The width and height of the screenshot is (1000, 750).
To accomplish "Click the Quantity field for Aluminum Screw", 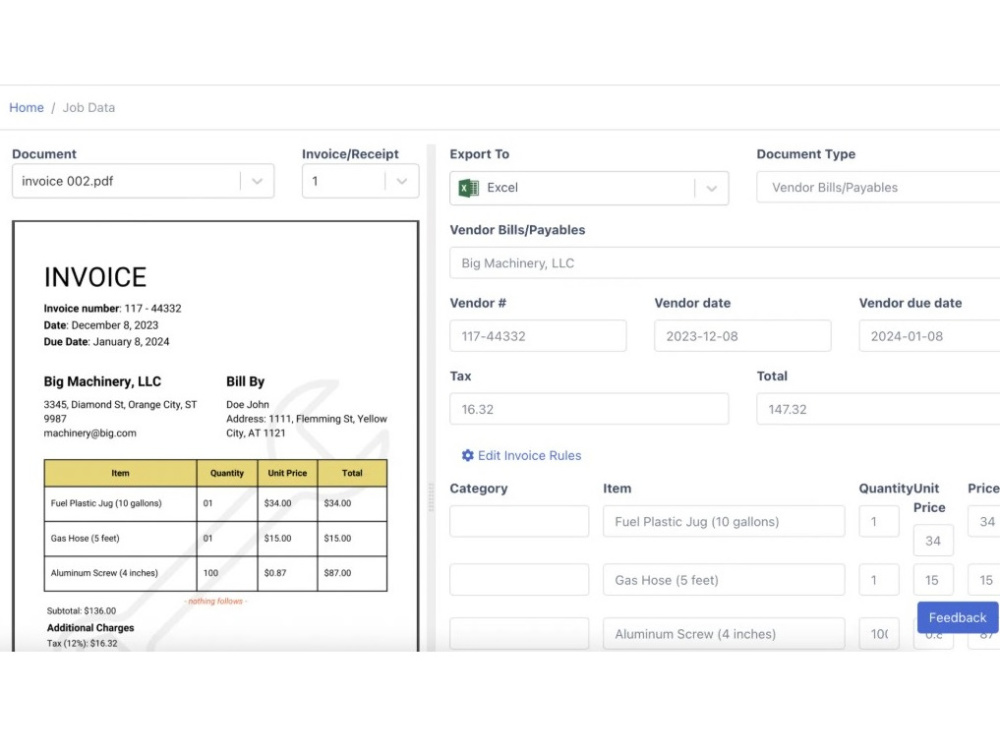I will (879, 633).
